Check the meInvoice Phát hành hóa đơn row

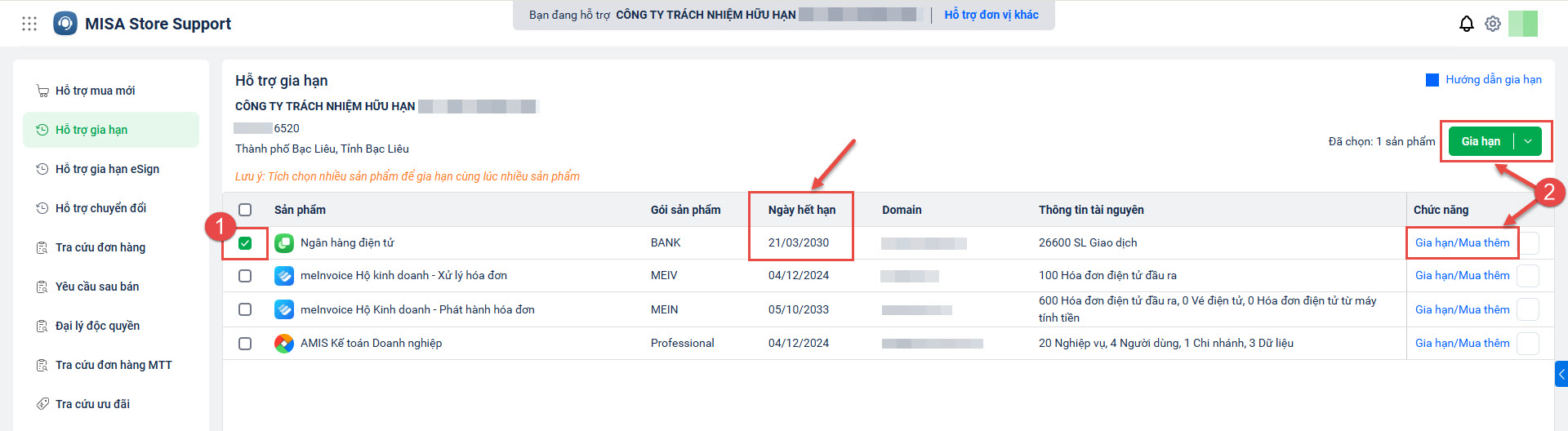[x=245, y=309]
